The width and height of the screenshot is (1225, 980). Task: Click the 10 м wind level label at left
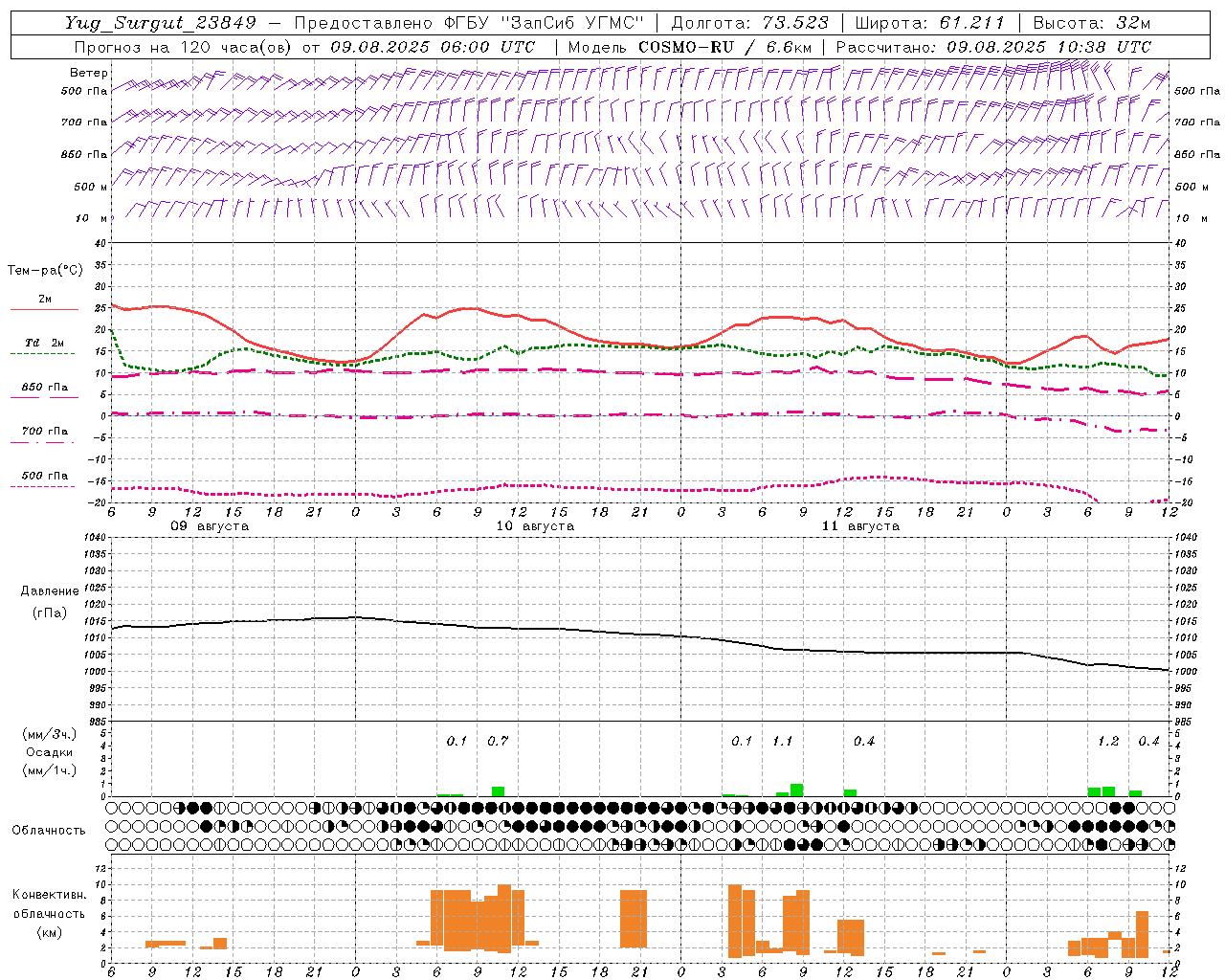tap(92, 218)
